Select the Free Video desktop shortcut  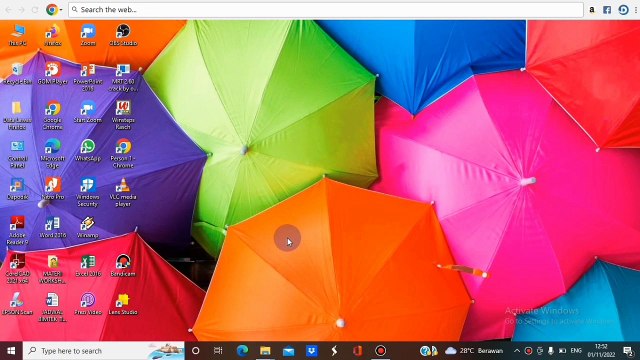pos(88,304)
